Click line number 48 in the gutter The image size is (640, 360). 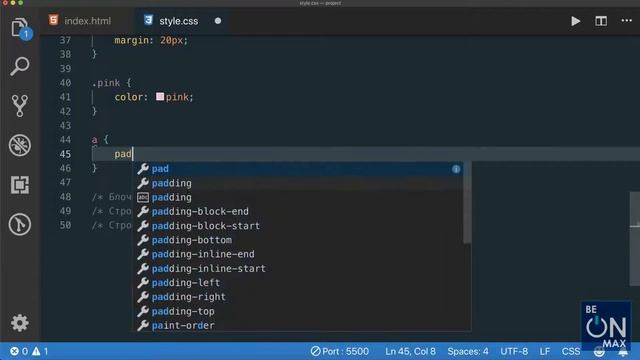(65, 197)
